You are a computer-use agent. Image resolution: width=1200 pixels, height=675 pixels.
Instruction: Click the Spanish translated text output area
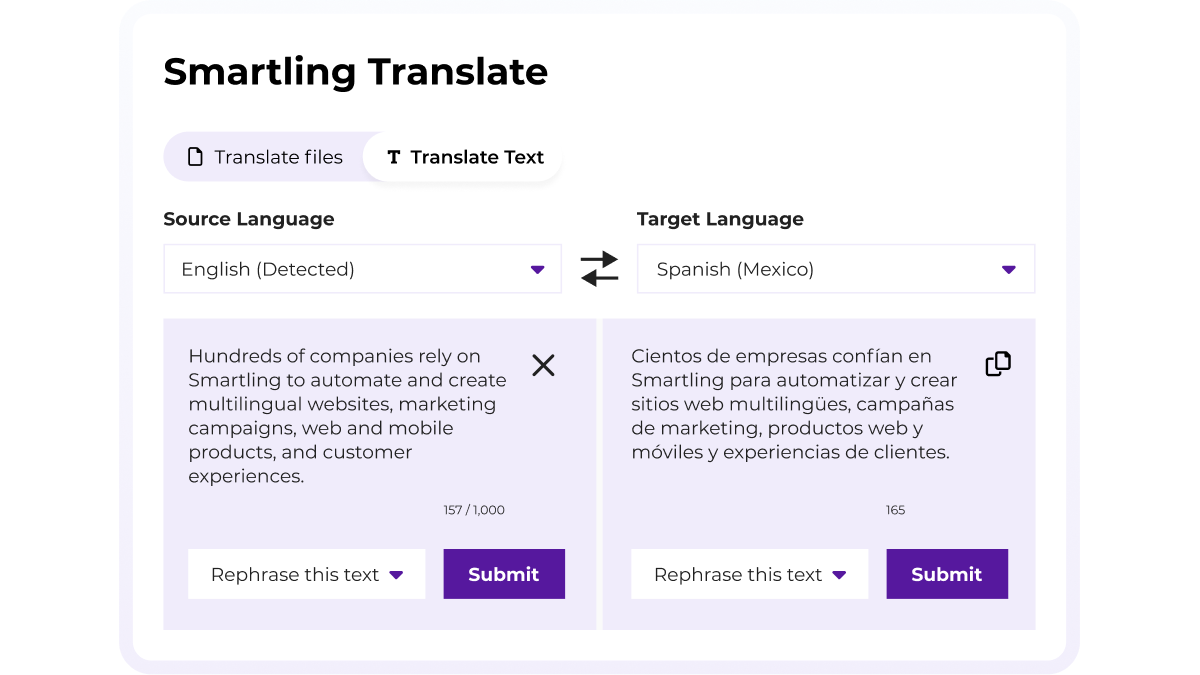pos(794,404)
